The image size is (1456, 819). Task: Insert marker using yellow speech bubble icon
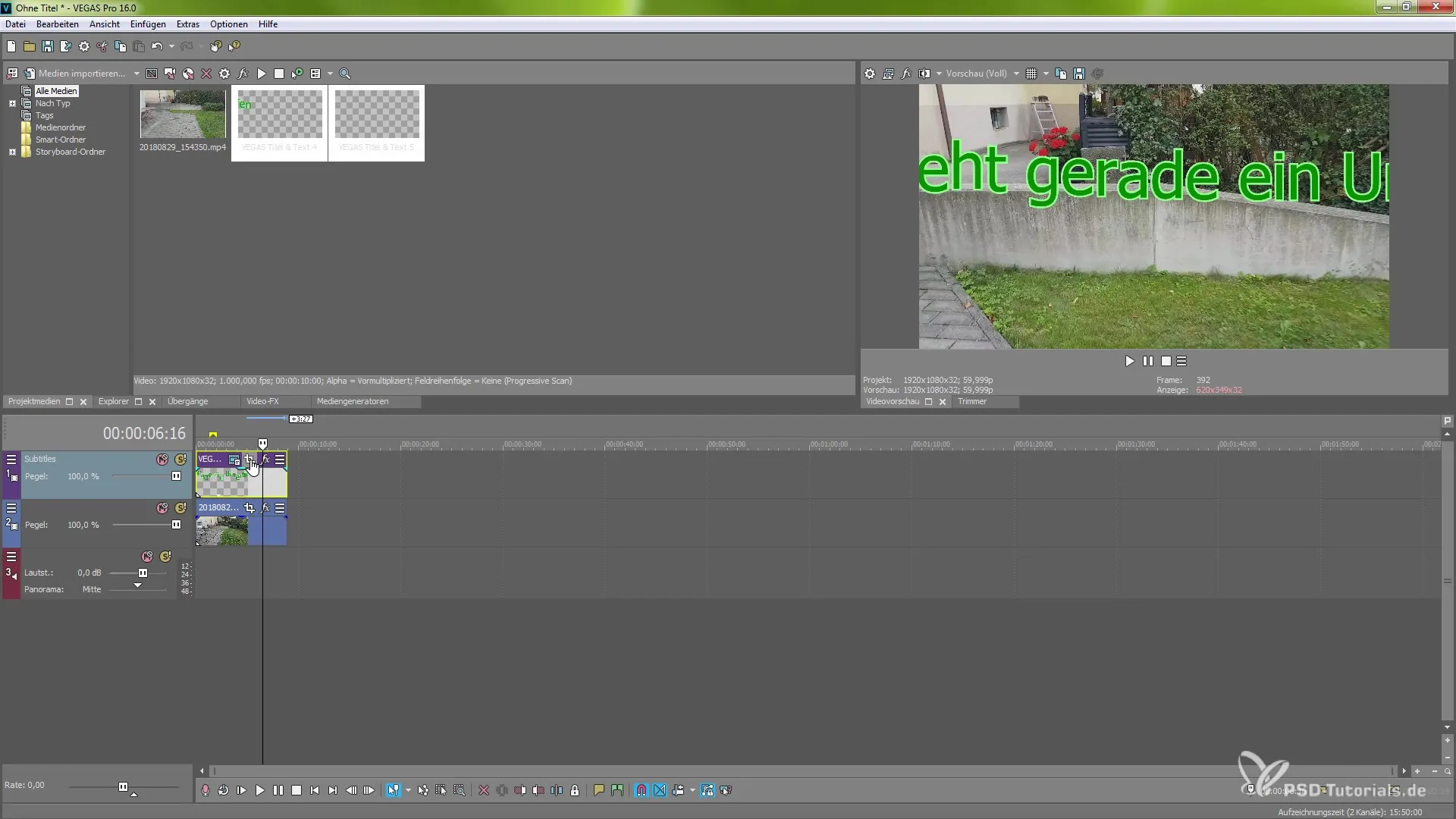coord(599,790)
